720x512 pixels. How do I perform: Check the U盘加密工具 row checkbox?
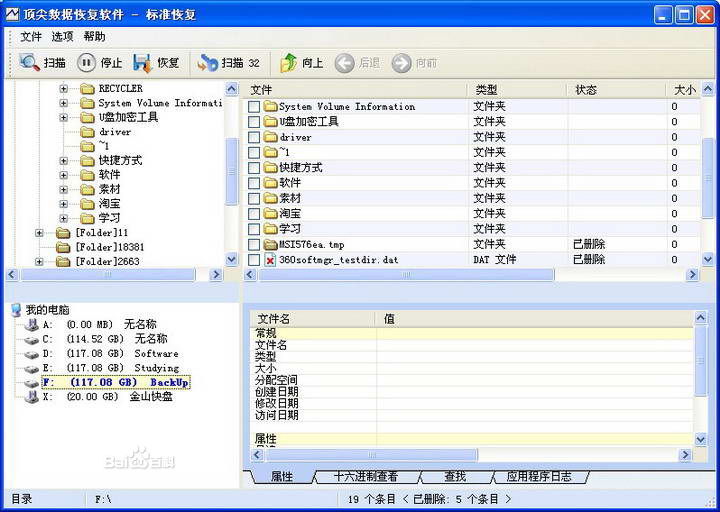(x=254, y=122)
